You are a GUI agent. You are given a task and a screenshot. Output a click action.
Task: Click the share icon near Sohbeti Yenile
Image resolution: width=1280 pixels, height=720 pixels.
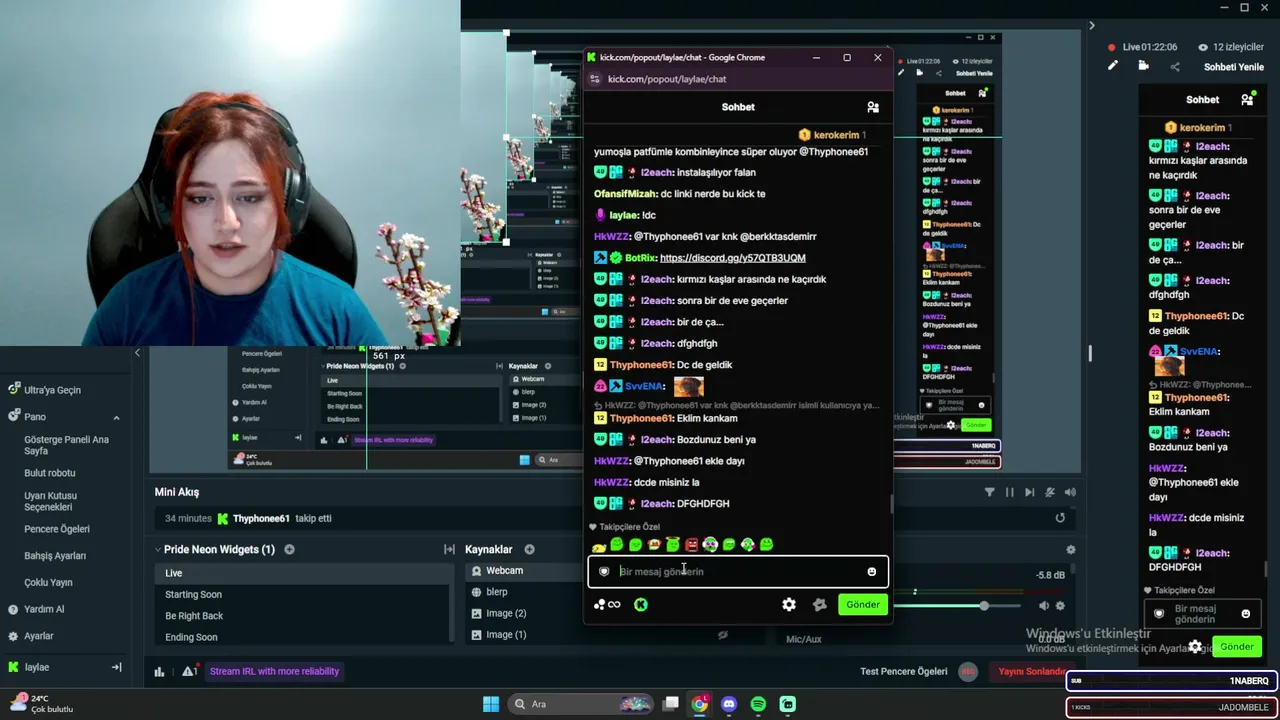pos(1175,67)
